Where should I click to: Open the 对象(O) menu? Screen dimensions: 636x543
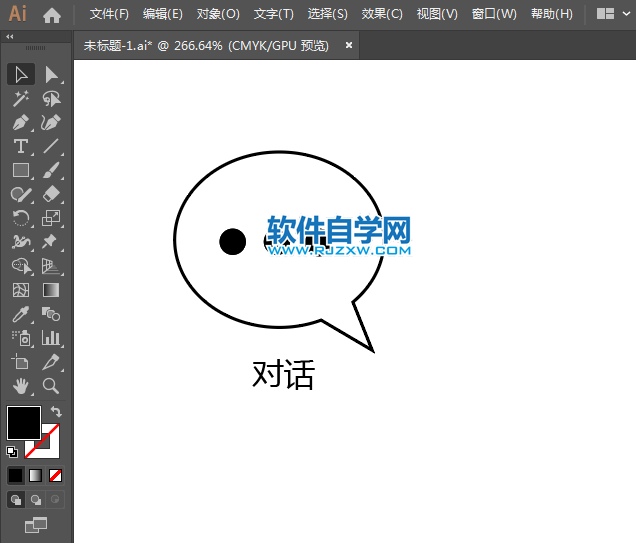218,14
